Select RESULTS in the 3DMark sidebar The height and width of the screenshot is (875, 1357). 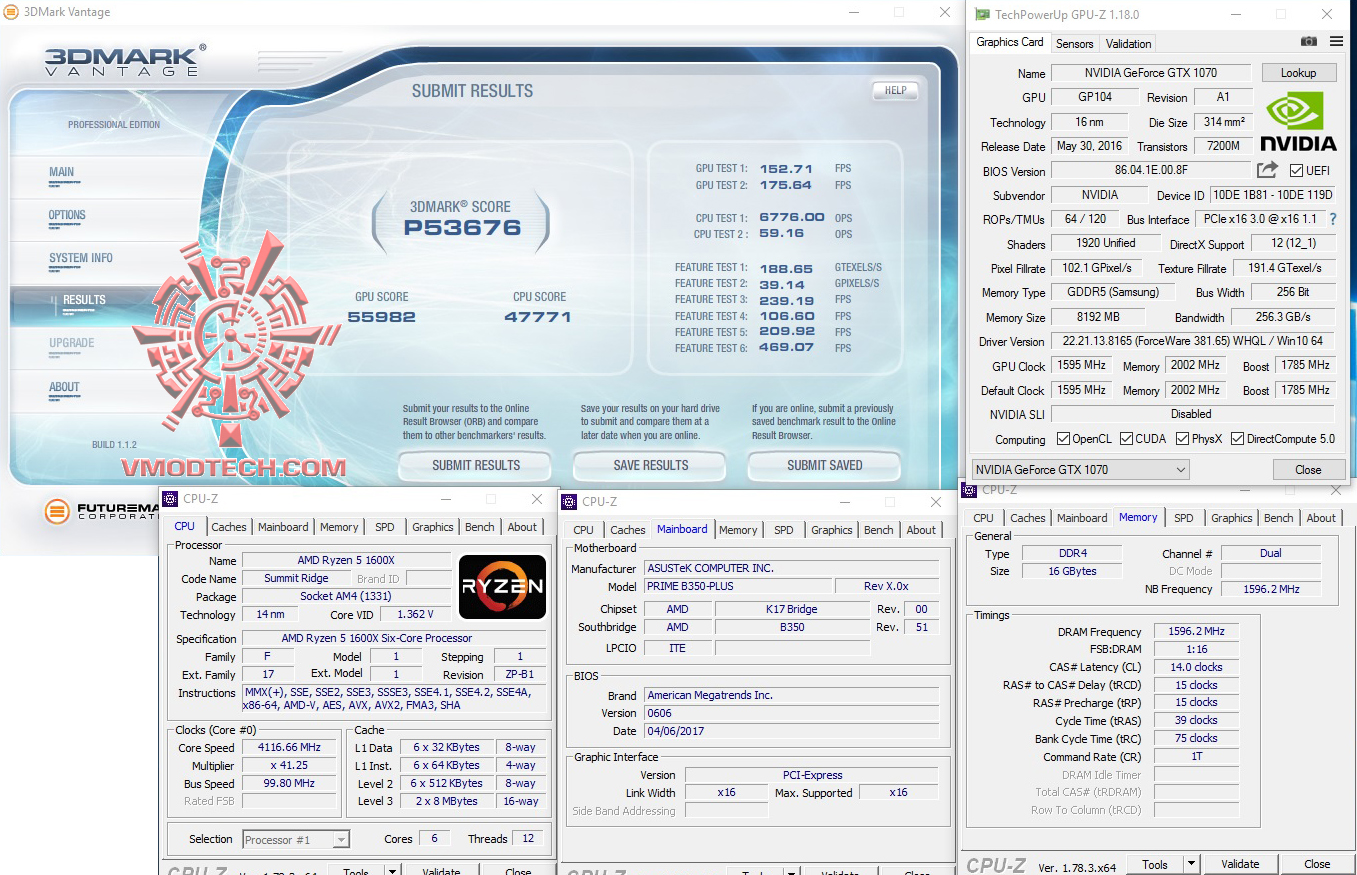[83, 300]
